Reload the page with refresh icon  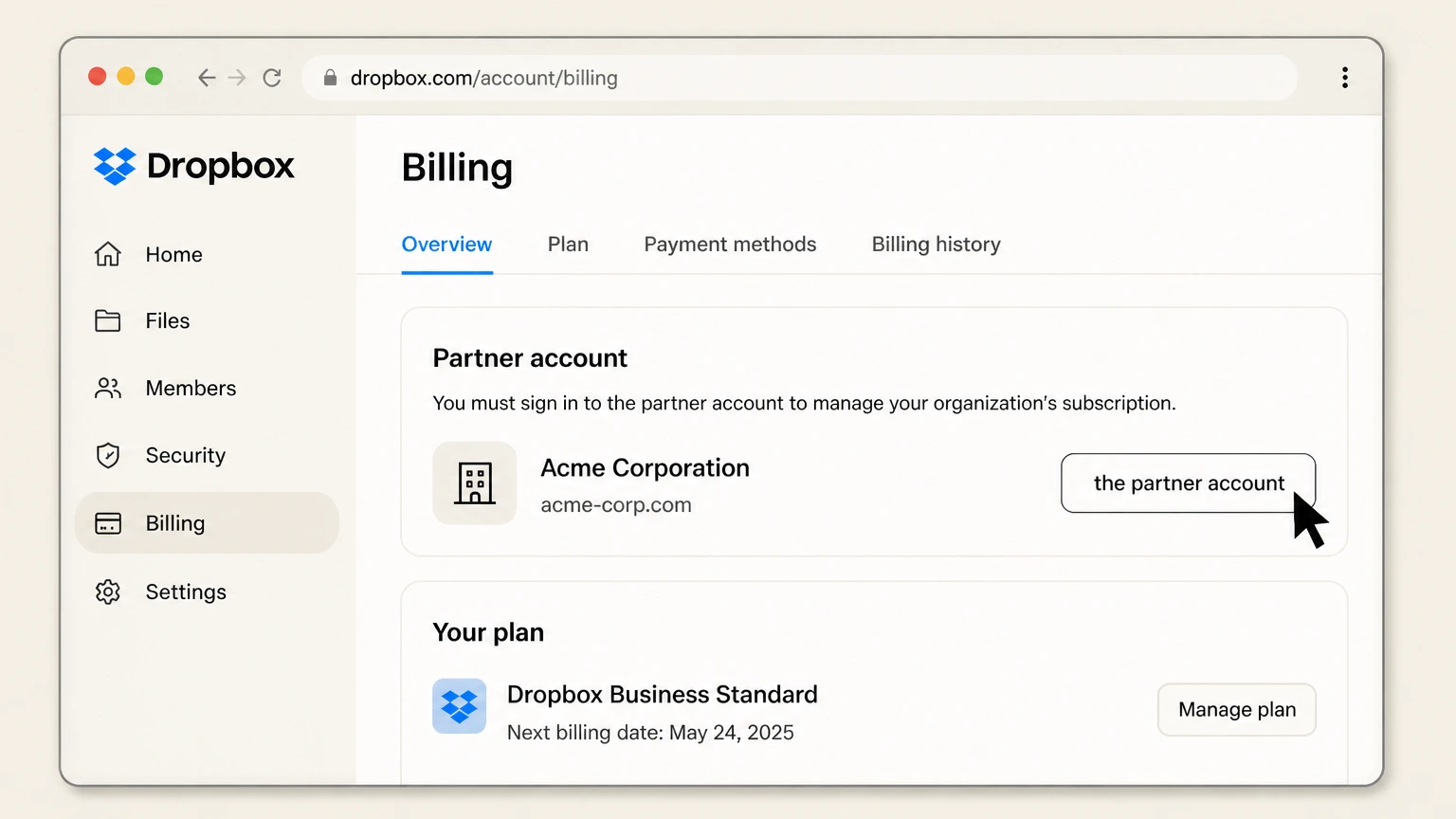(272, 78)
